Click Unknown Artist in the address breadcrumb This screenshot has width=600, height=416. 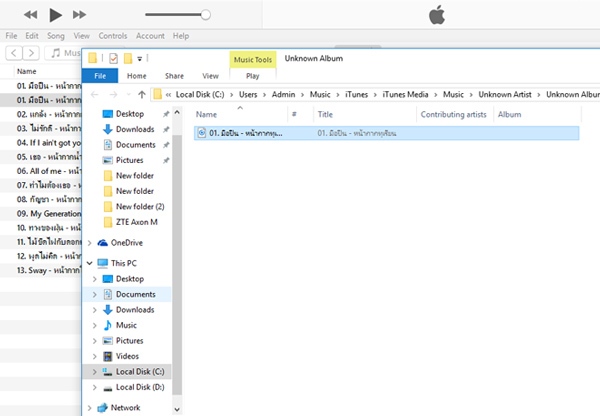505,95
